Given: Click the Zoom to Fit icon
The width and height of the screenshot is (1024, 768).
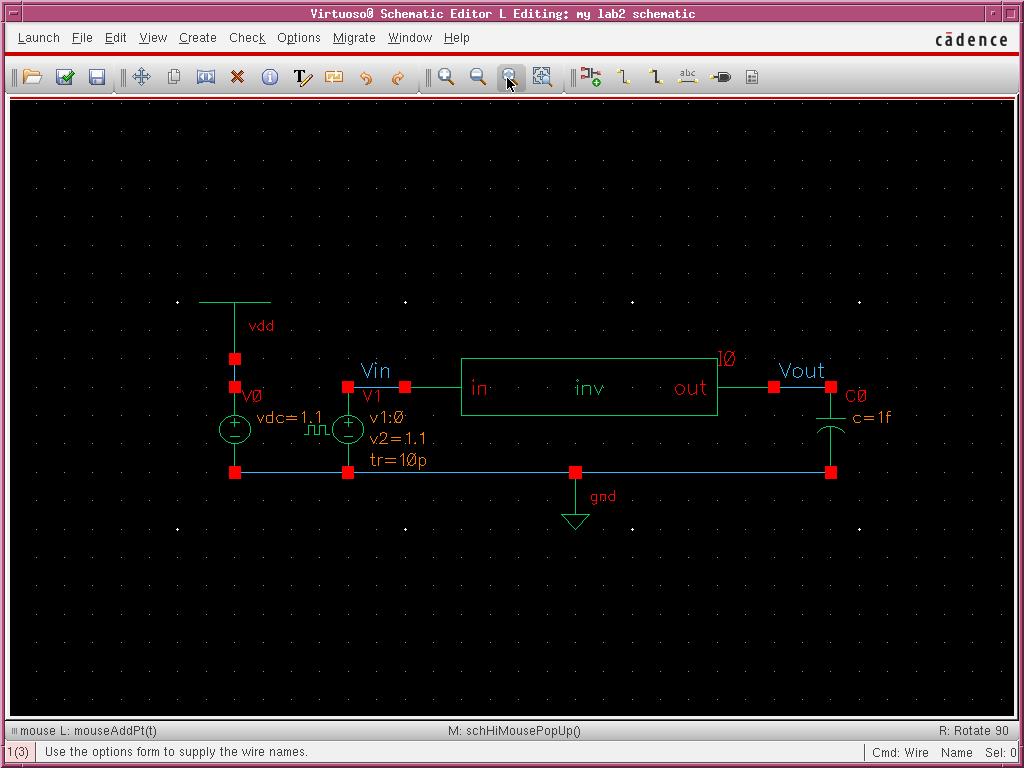Looking at the screenshot, I should (510, 77).
